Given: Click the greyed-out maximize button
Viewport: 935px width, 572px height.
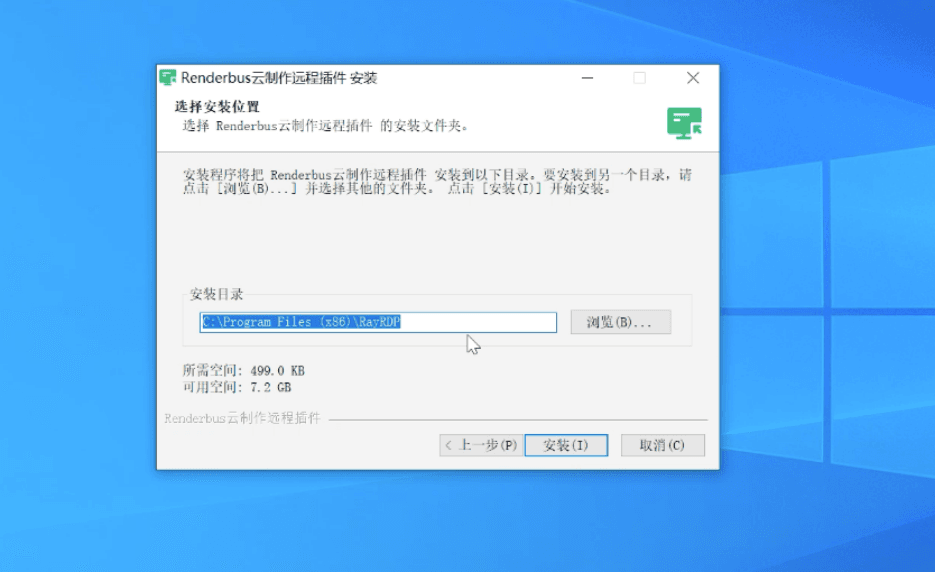Looking at the screenshot, I should pos(639,78).
